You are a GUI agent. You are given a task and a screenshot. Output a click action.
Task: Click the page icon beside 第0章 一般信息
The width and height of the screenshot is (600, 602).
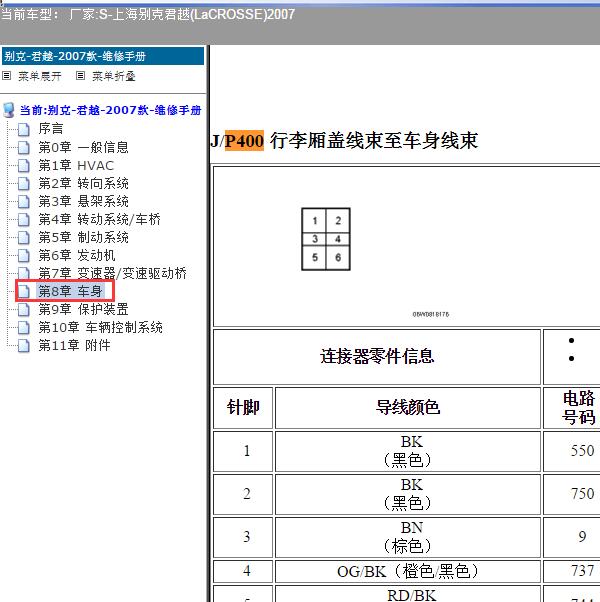[x=24, y=147]
